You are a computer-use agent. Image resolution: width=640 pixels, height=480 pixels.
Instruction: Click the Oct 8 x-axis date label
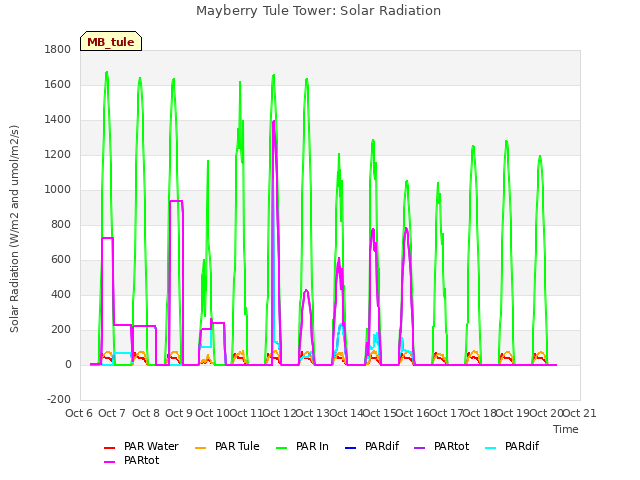(146, 413)
